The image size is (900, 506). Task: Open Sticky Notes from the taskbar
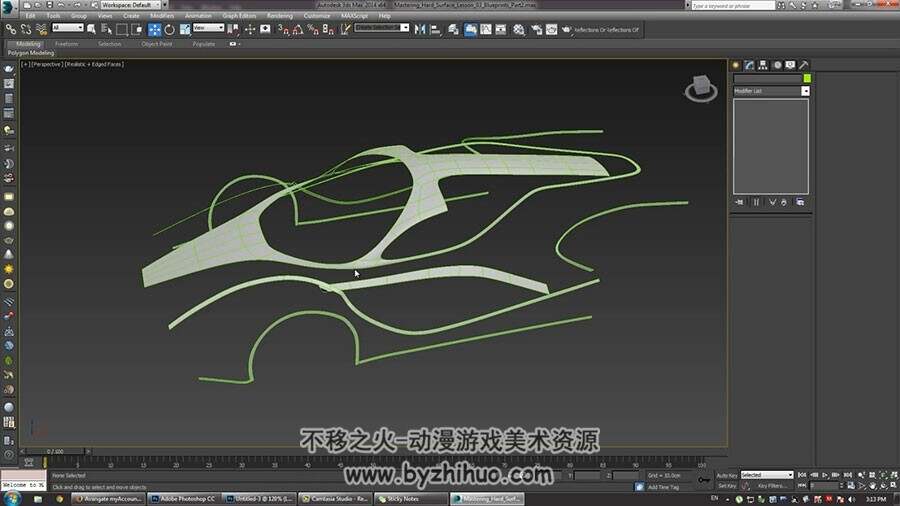pyautogui.click(x=411, y=499)
